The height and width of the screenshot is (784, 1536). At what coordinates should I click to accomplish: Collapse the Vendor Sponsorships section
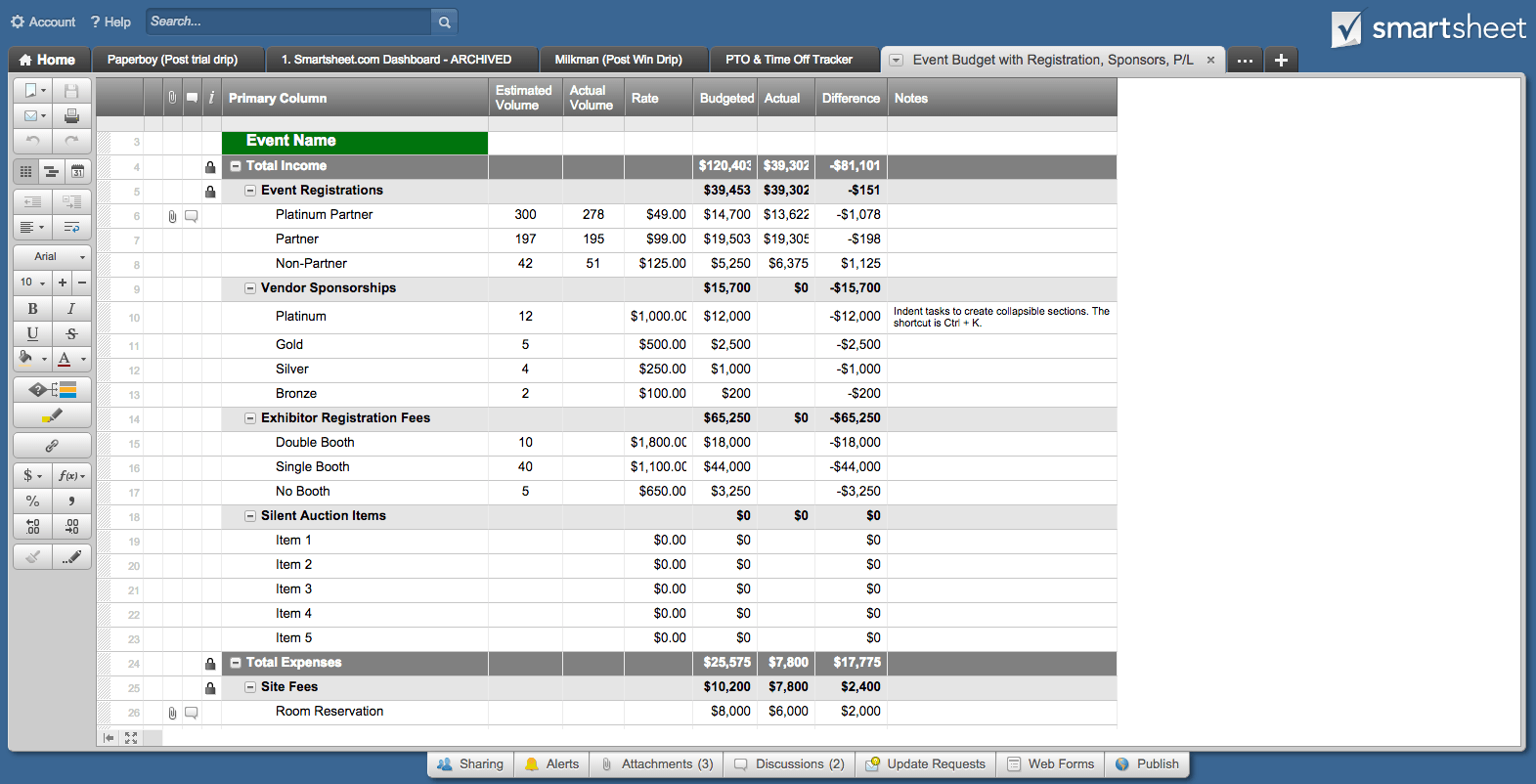pyautogui.click(x=250, y=288)
